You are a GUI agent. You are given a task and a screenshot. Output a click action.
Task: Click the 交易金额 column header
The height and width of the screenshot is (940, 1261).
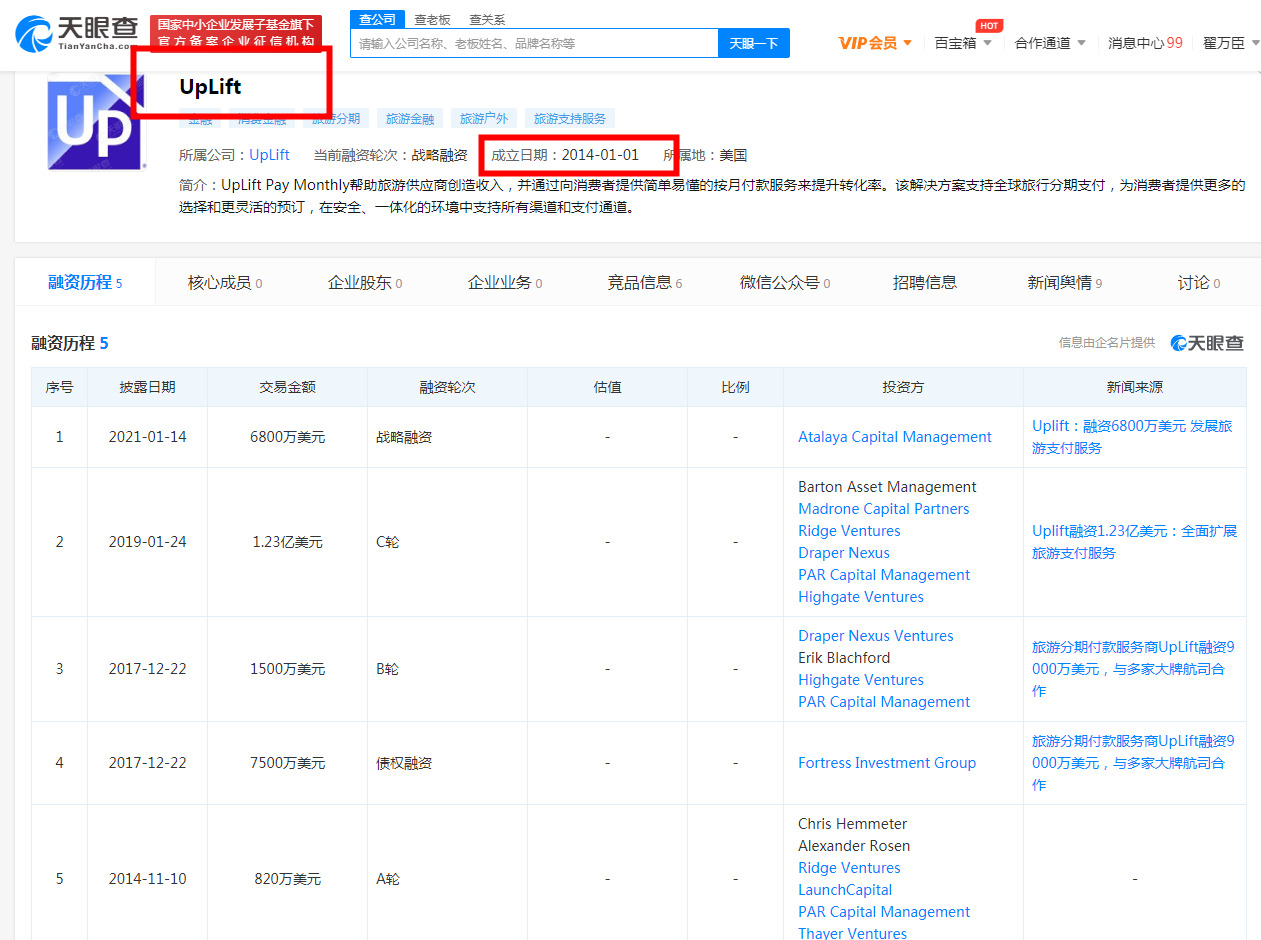pyautogui.click(x=288, y=387)
